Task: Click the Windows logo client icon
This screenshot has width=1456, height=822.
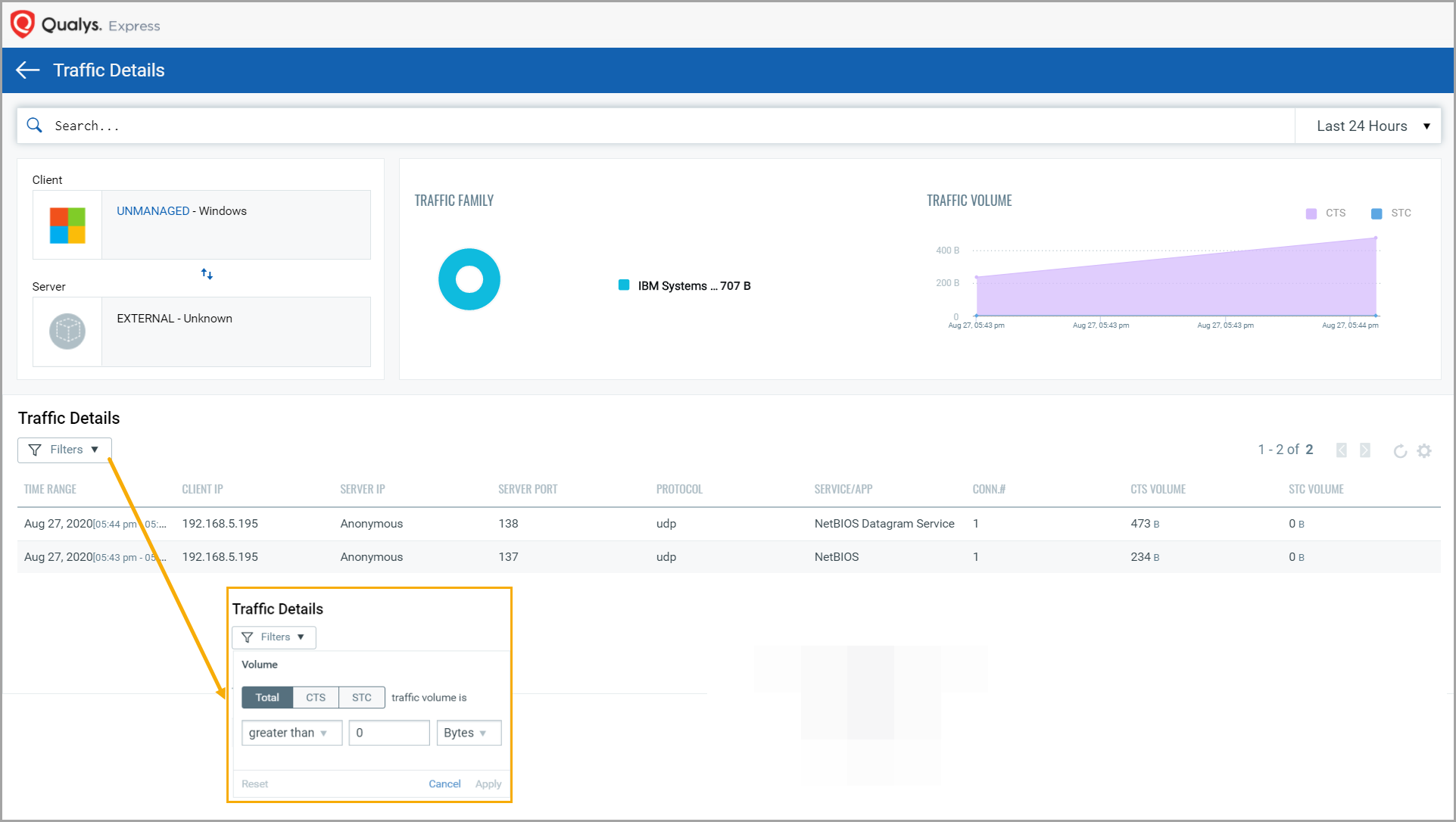Action: click(67, 226)
